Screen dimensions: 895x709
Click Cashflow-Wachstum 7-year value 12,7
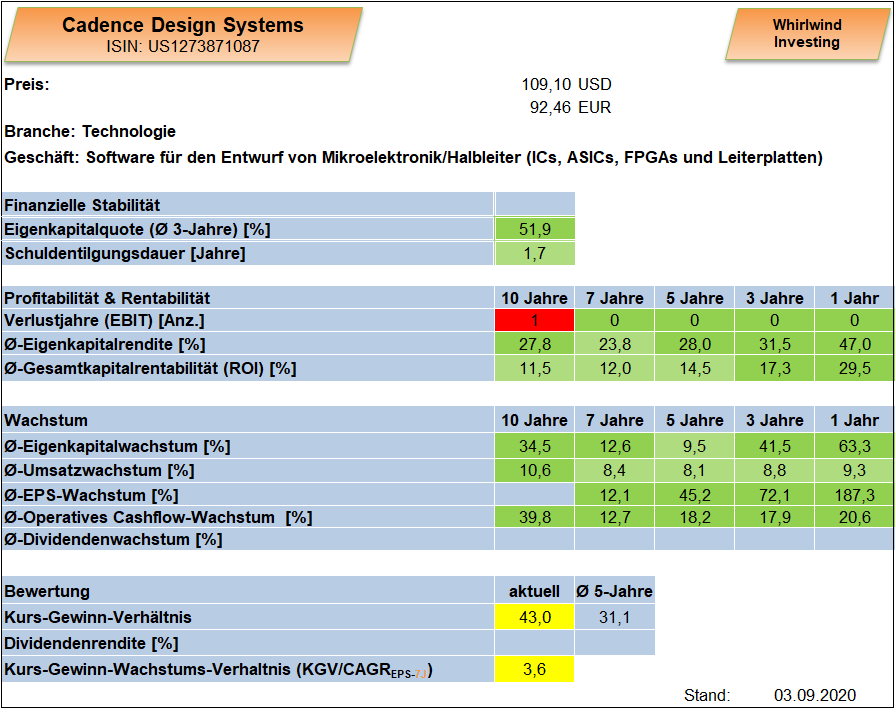coord(615,517)
